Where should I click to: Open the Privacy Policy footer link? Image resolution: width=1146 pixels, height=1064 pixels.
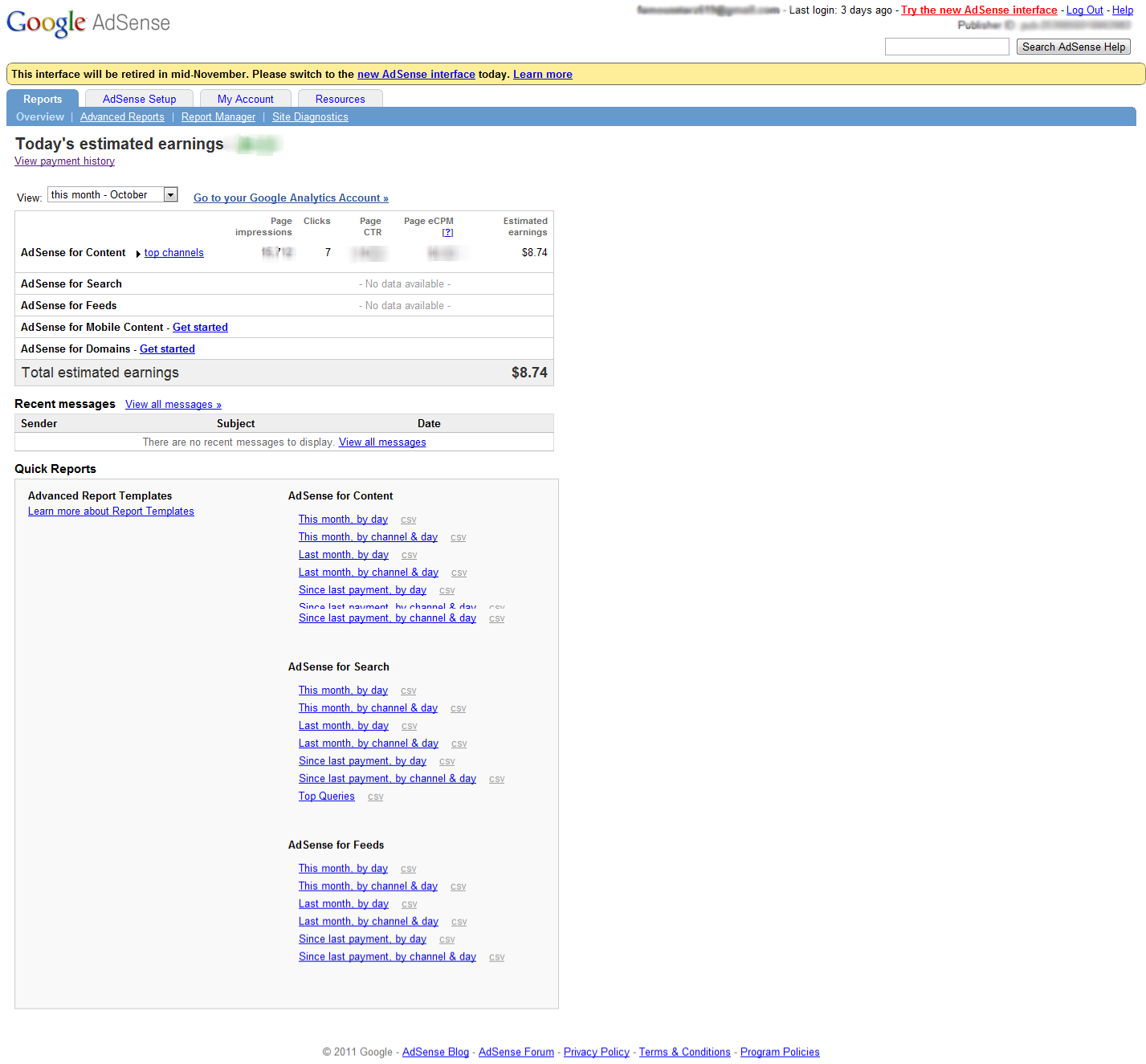(x=597, y=1053)
